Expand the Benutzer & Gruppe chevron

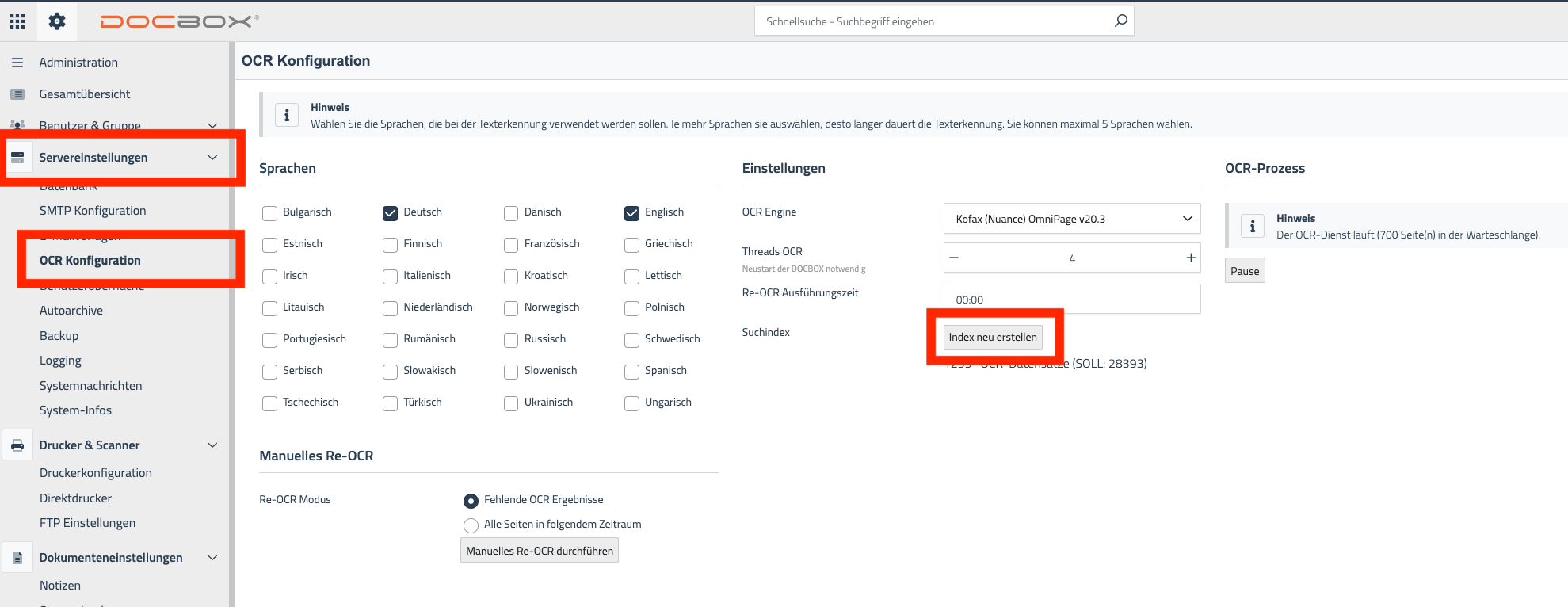(212, 125)
